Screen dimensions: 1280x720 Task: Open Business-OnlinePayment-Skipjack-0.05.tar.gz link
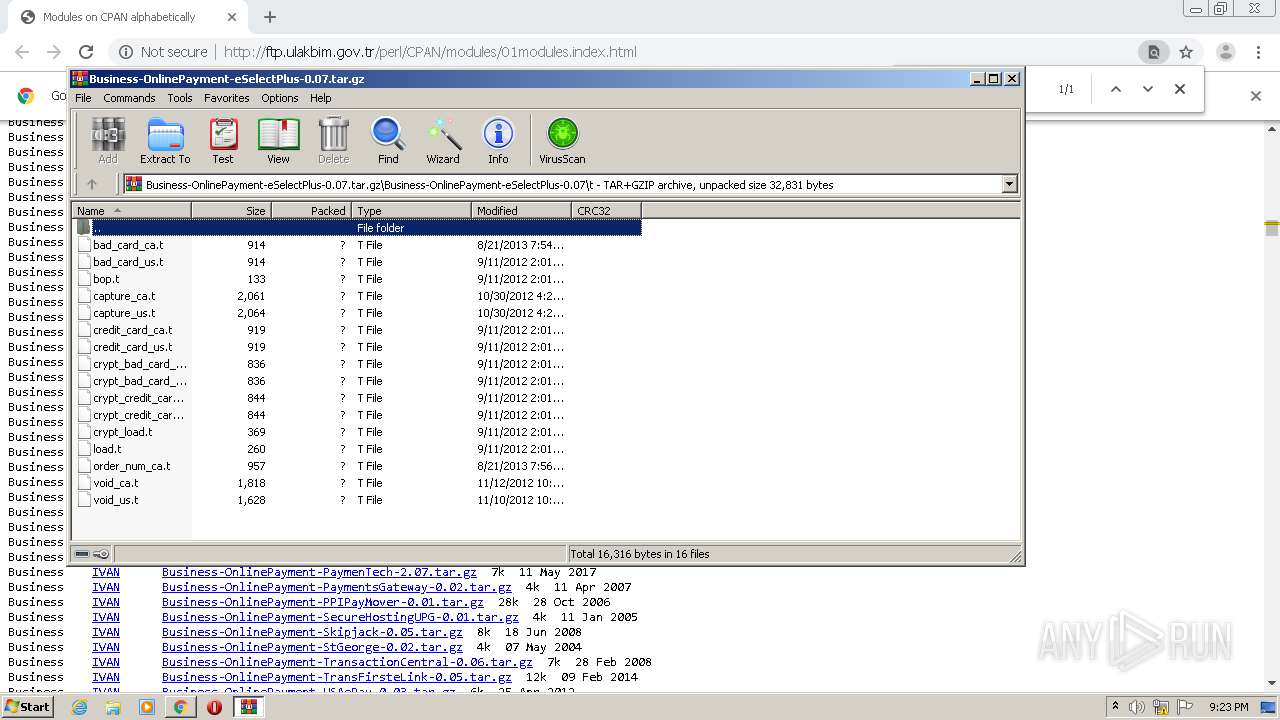pyautogui.click(x=312, y=632)
